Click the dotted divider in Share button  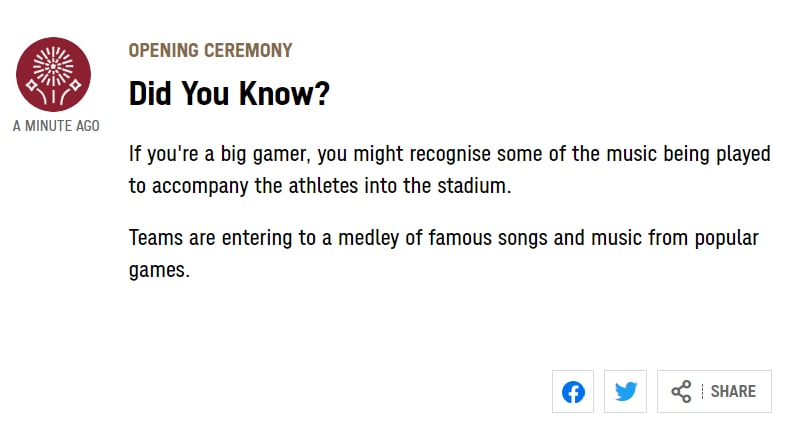coord(702,391)
